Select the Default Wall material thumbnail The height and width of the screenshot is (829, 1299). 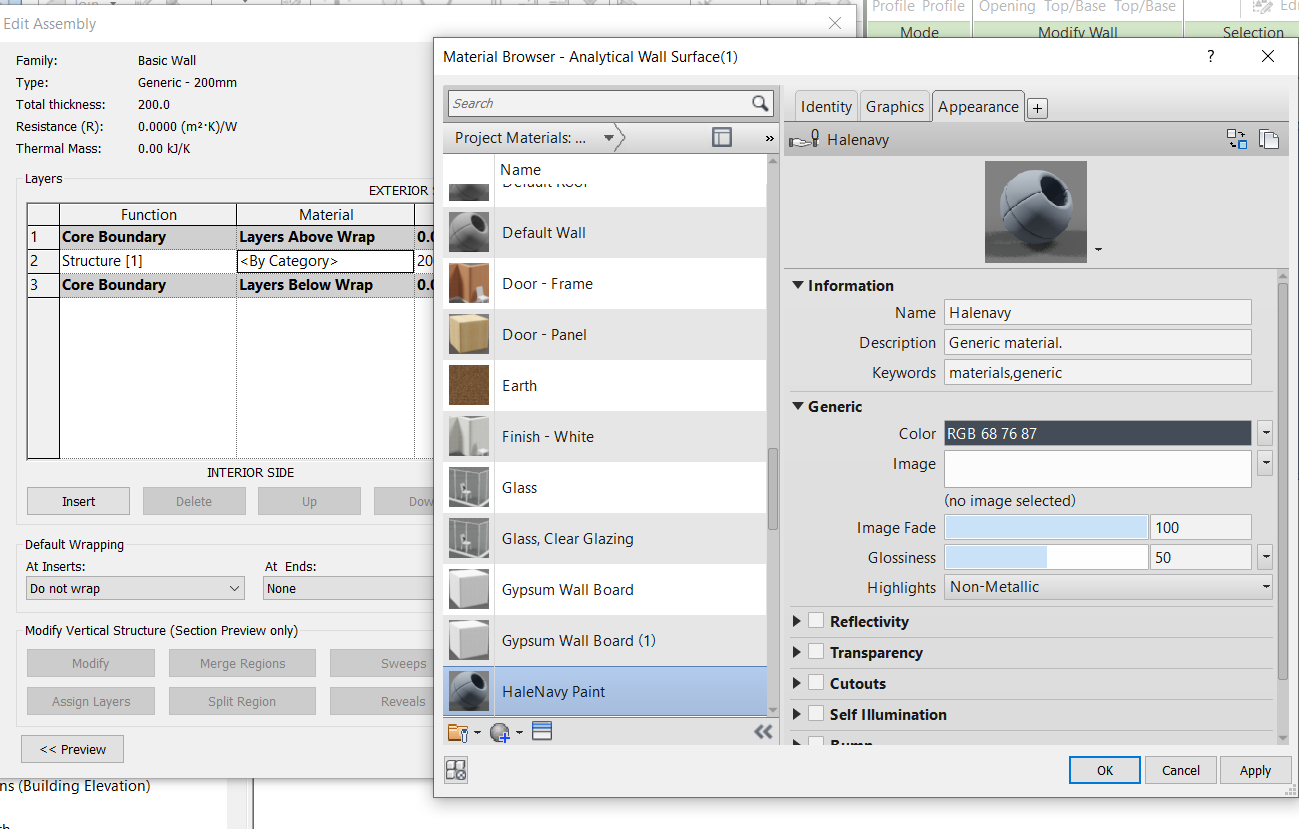coord(469,233)
